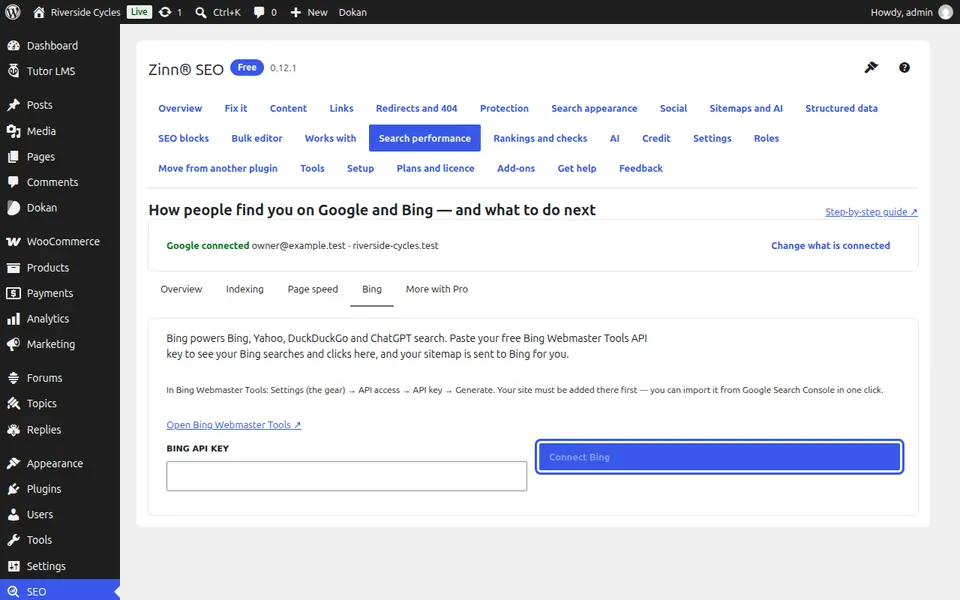
Task: Open WooCommerce in the sidebar
Action: [x=60, y=241]
